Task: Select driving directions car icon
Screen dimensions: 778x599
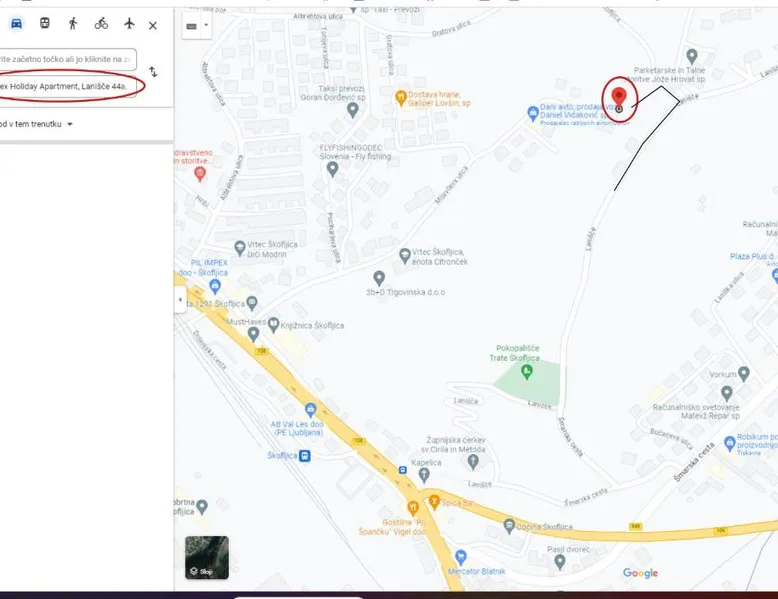Action: click(16, 23)
